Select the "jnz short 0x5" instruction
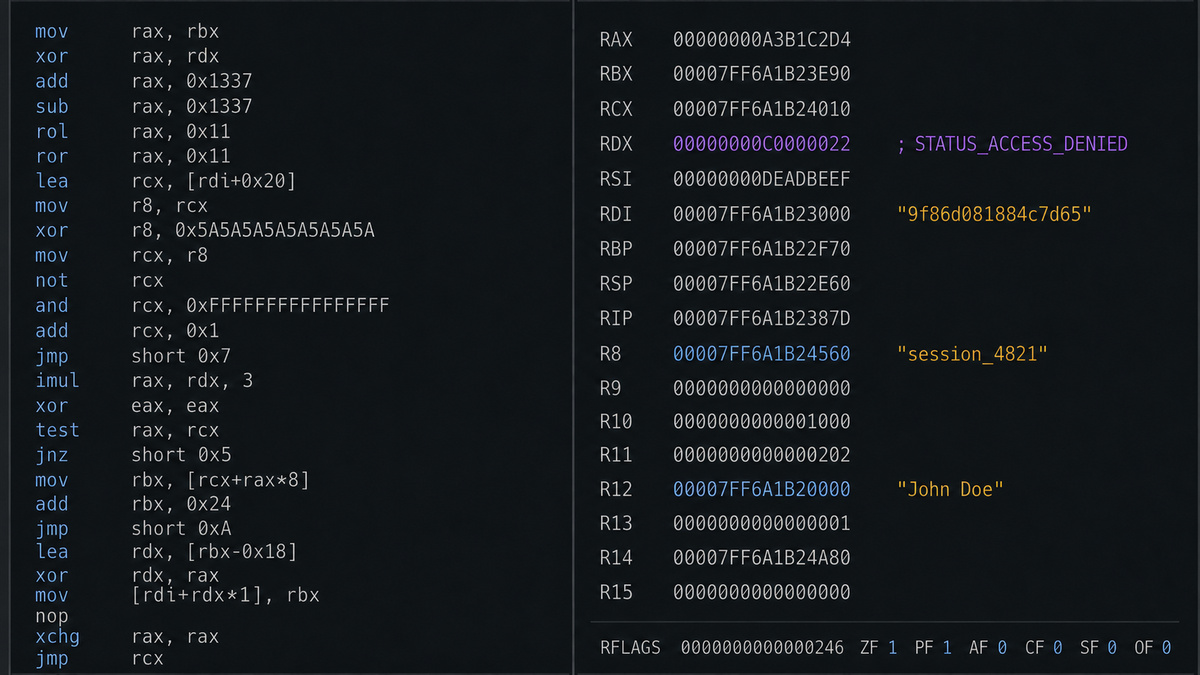 (133, 455)
